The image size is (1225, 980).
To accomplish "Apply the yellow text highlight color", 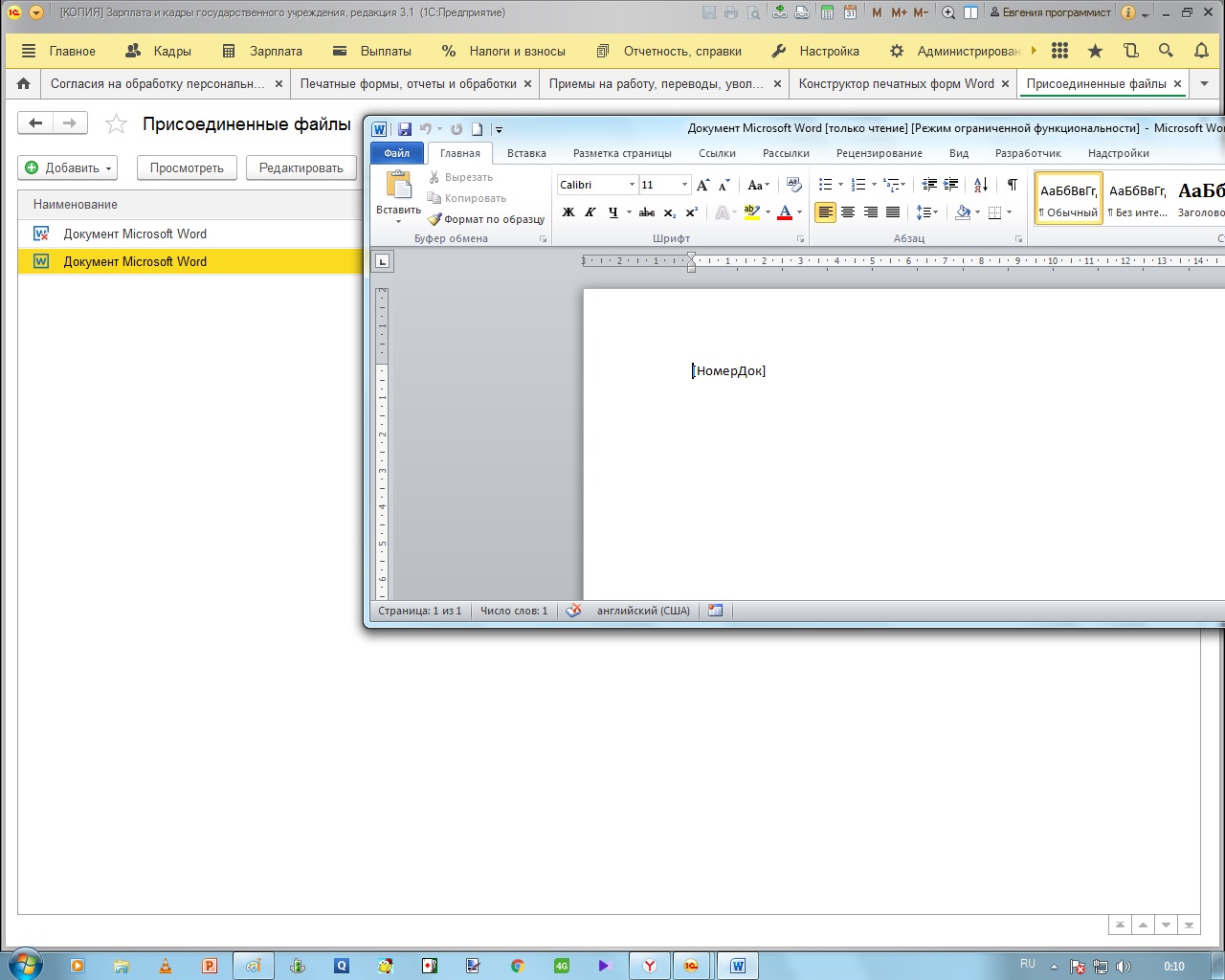I will point(752,212).
